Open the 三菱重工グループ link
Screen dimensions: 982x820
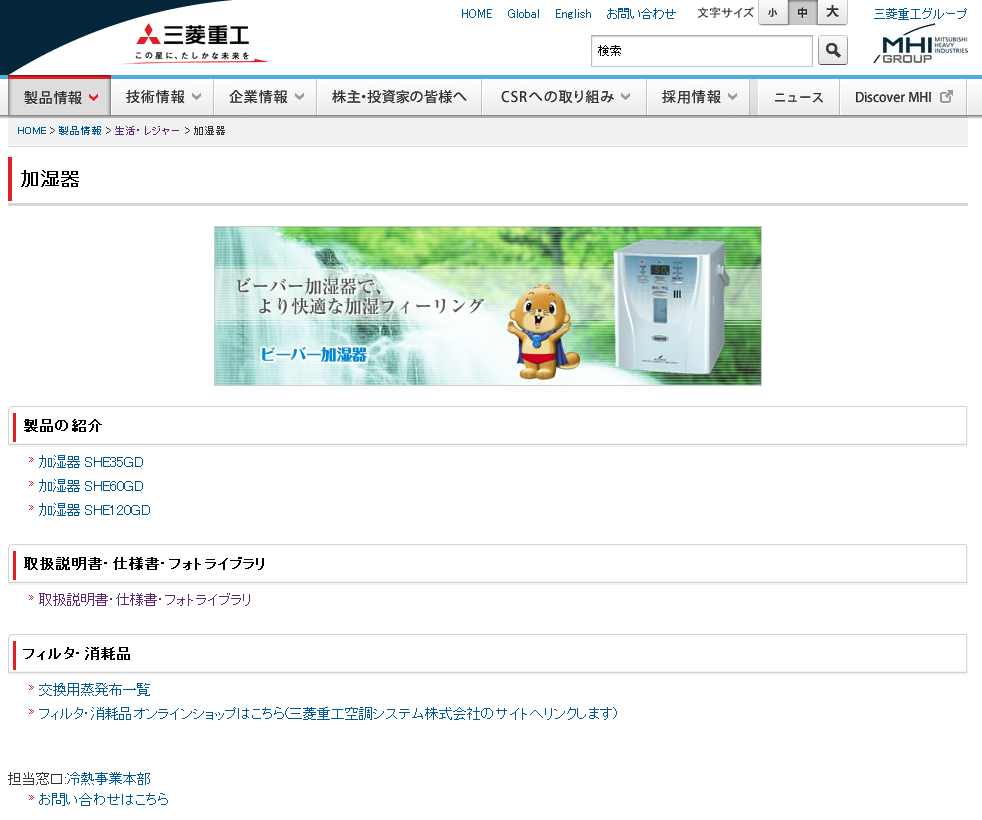coord(921,14)
